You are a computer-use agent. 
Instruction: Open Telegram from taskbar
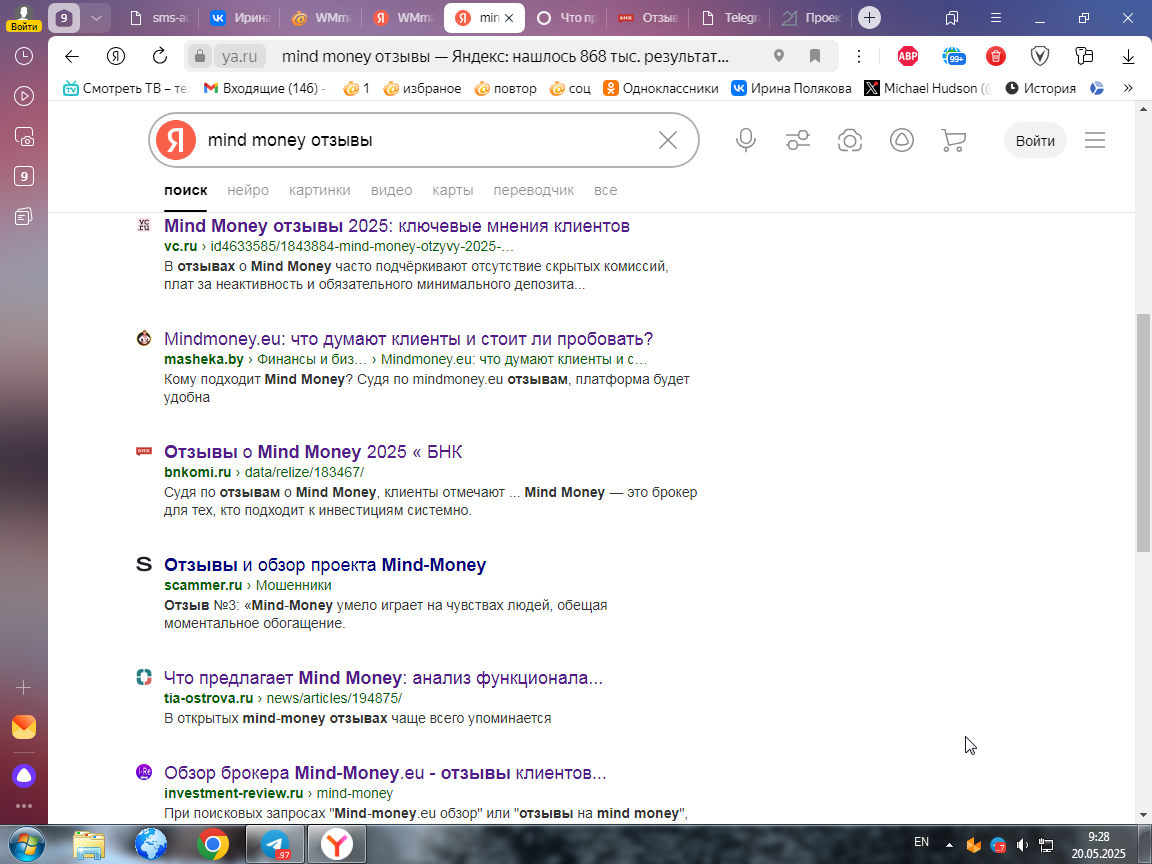pos(275,844)
